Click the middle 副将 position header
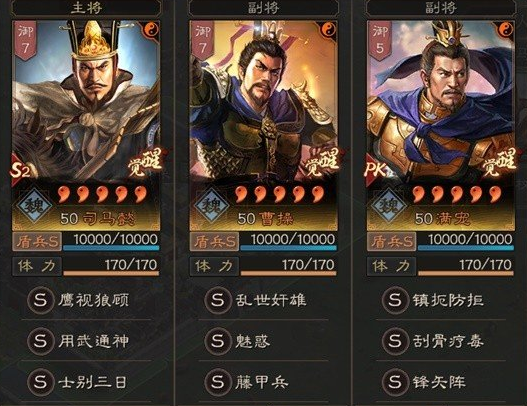Screen dimensions: 527x406 point(263,8)
